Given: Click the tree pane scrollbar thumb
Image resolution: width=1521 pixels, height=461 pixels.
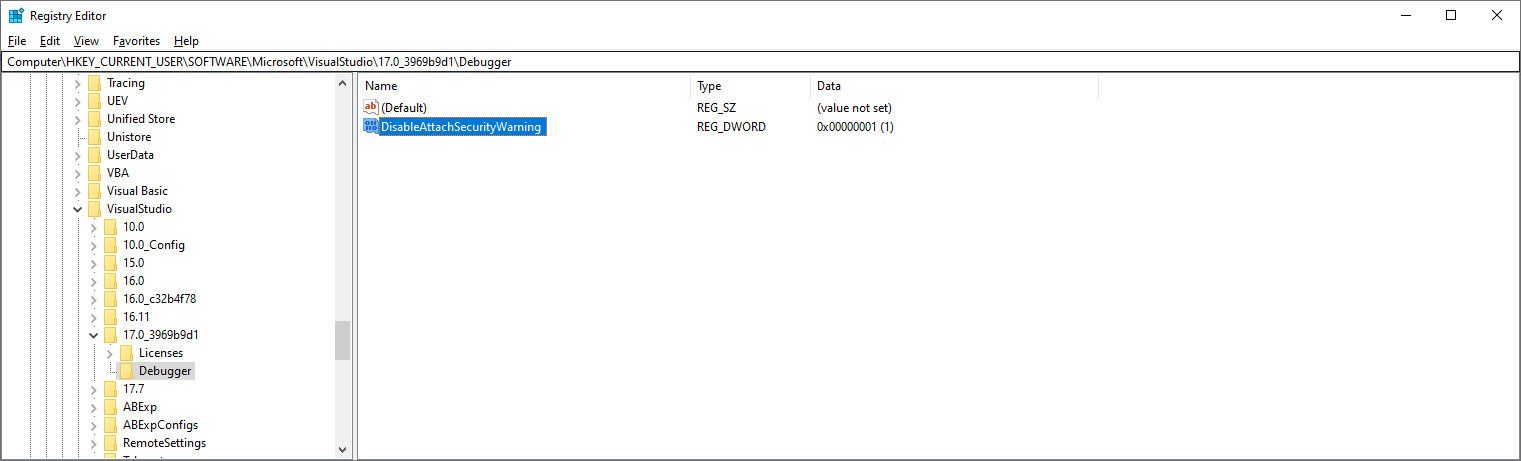Looking at the screenshot, I should tap(343, 340).
